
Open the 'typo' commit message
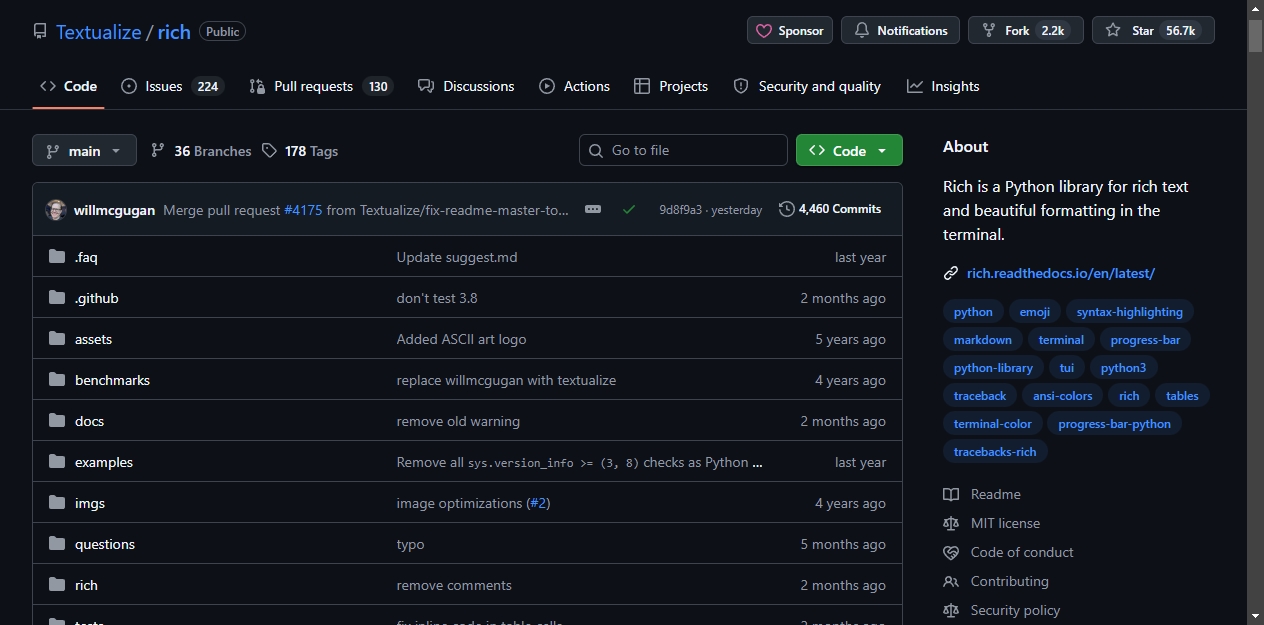[410, 544]
